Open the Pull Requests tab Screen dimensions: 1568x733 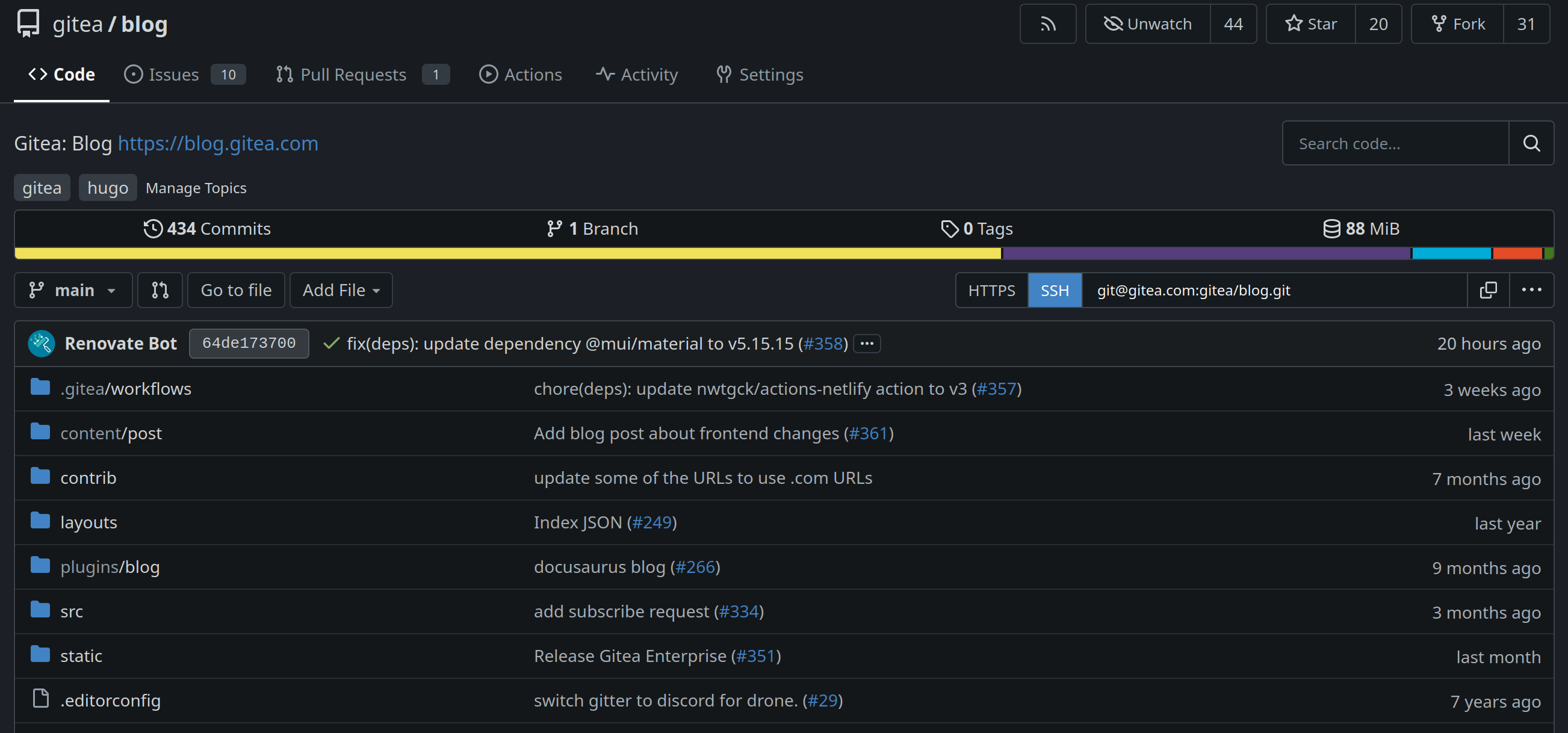tap(362, 74)
